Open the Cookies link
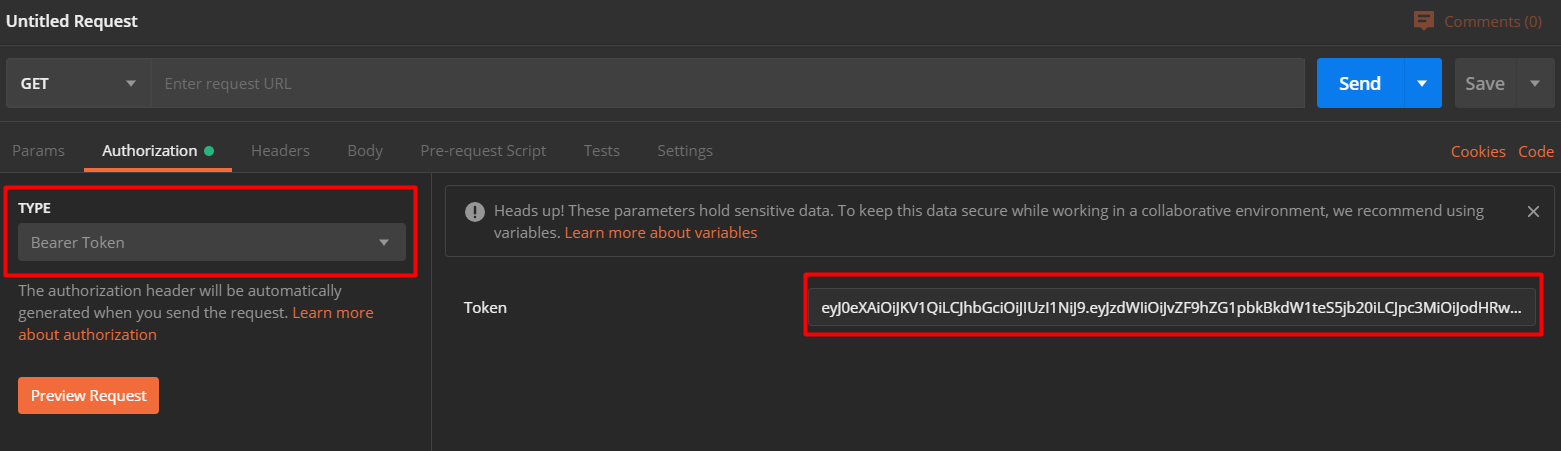Image resolution: width=1561 pixels, height=451 pixels. click(x=1478, y=152)
